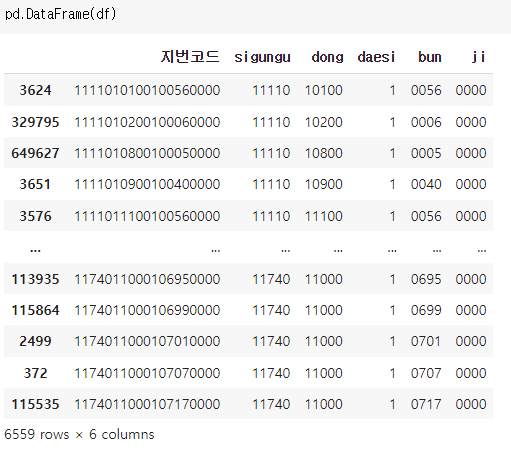Click dong value 10200

click(324, 122)
